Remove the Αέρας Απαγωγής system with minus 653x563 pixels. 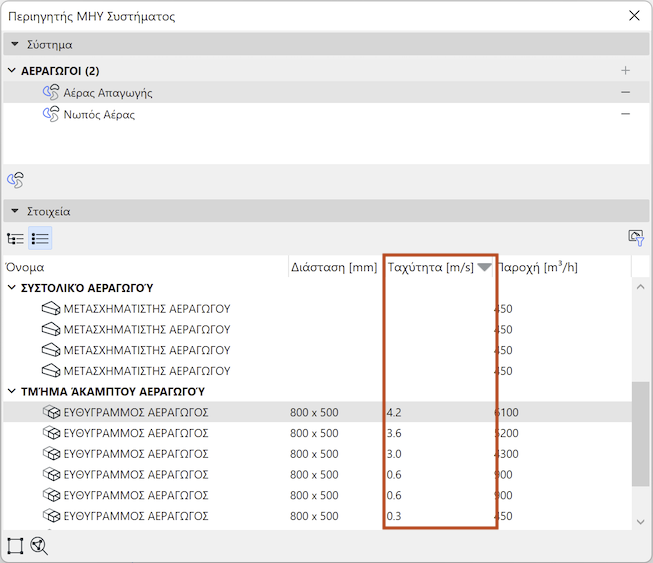[626, 93]
